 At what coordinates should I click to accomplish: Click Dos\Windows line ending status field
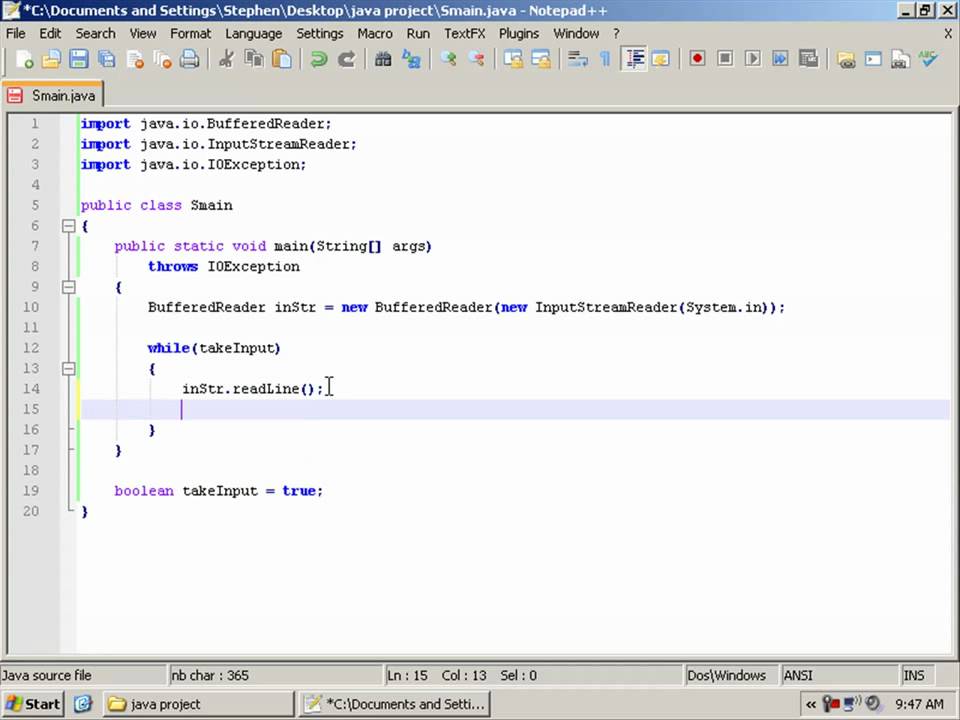(731, 675)
